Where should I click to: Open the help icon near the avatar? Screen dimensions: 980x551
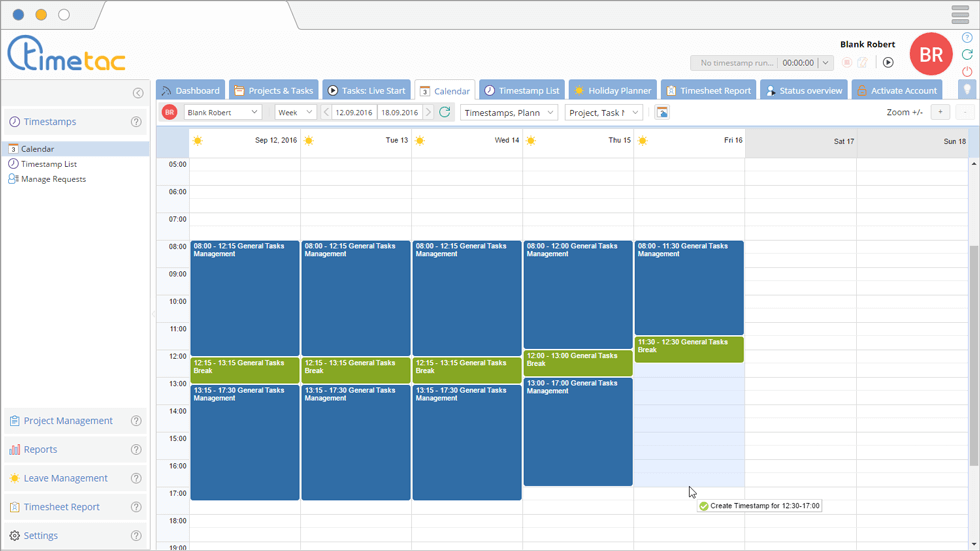pos(967,37)
